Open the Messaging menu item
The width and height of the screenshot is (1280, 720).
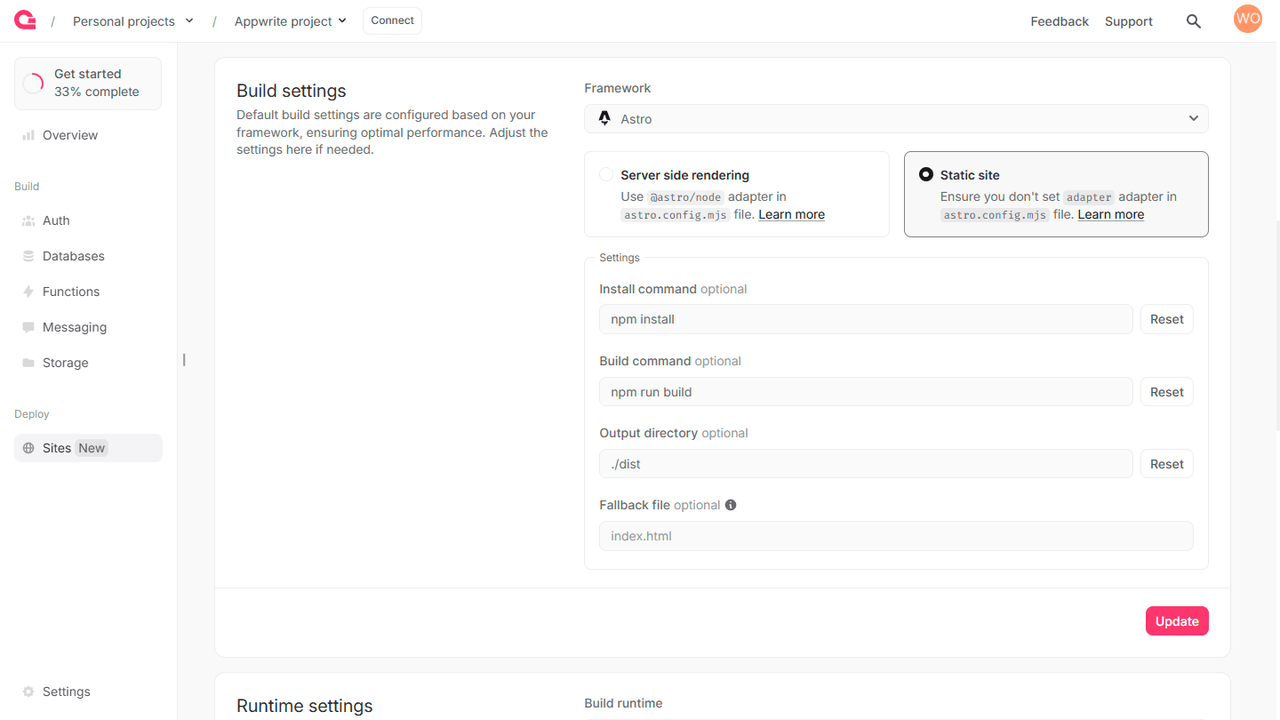click(x=74, y=327)
